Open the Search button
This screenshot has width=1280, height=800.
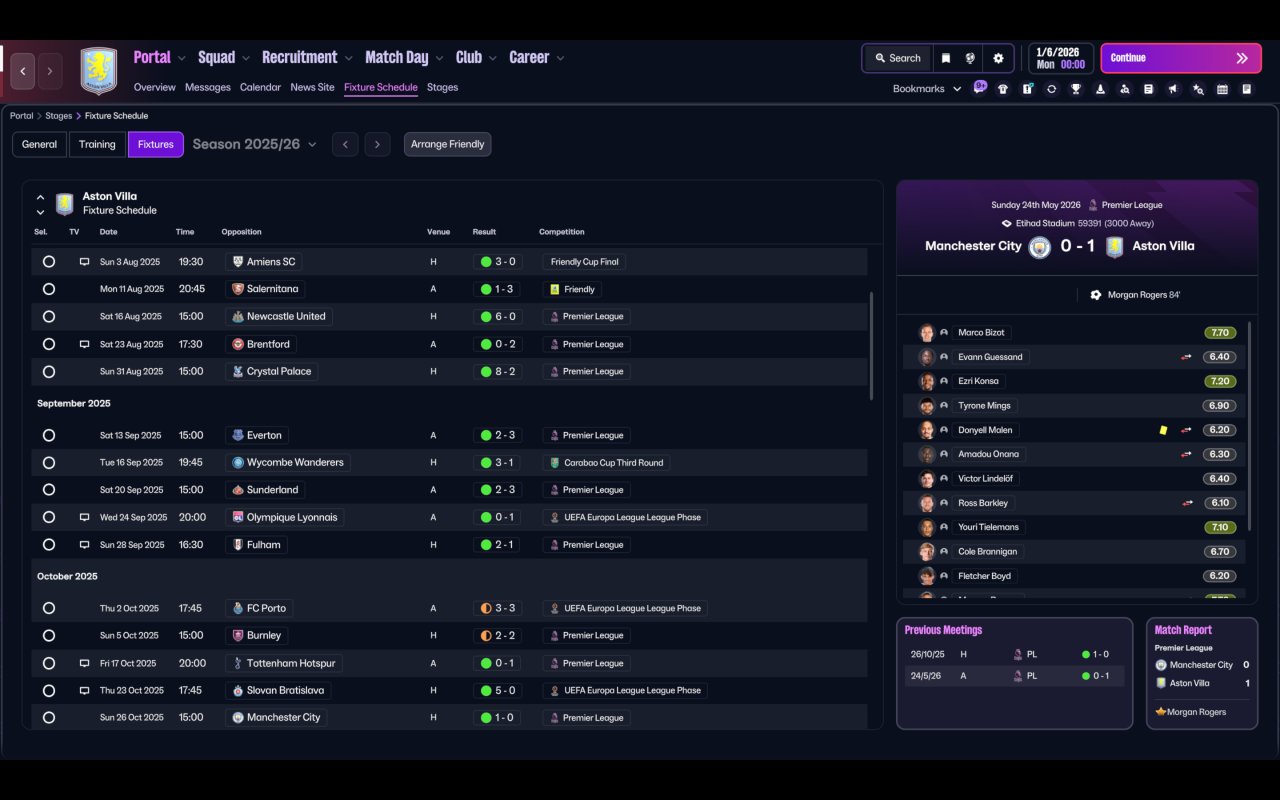897,58
